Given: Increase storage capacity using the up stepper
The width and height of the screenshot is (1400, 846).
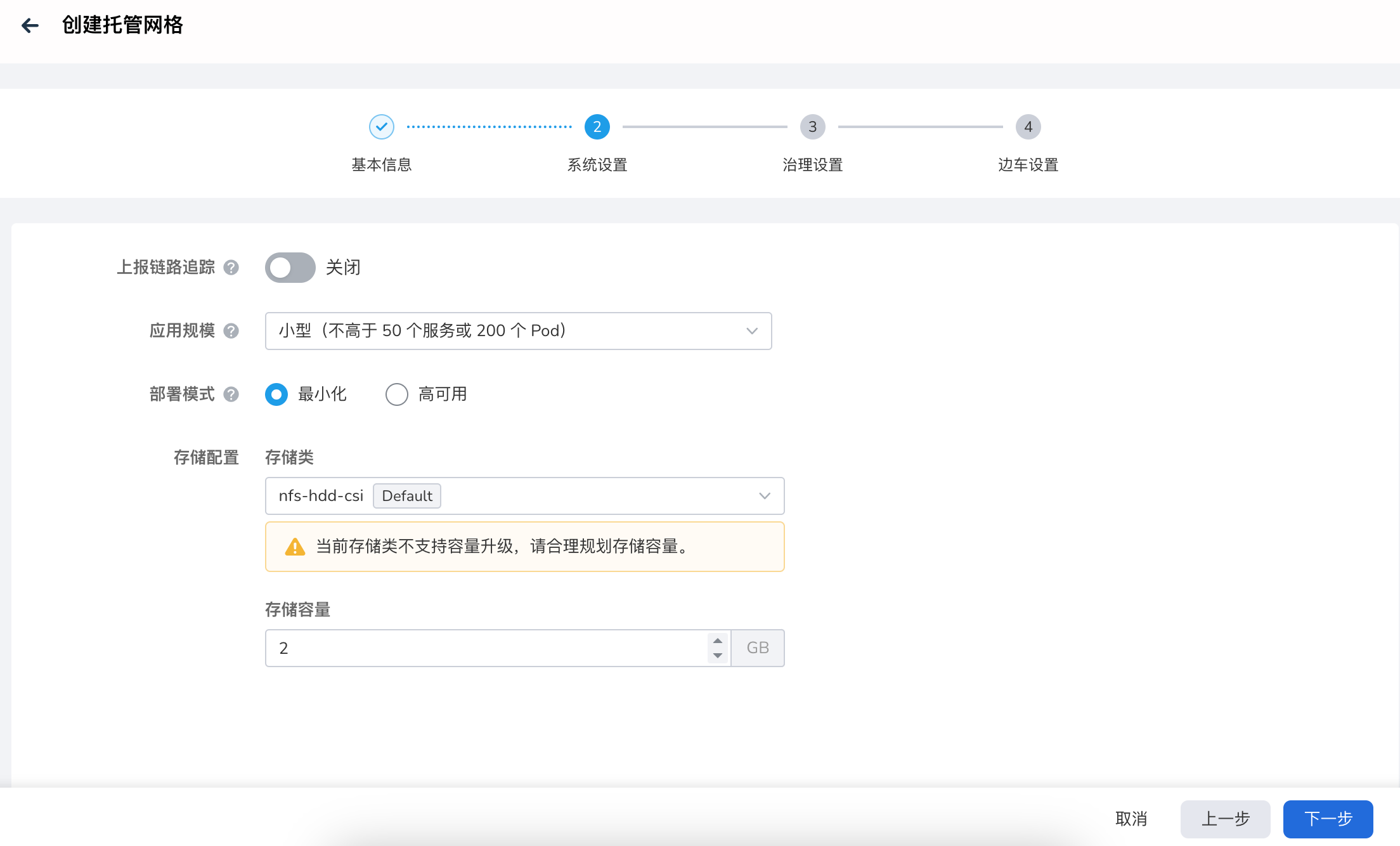Looking at the screenshot, I should (x=717, y=641).
